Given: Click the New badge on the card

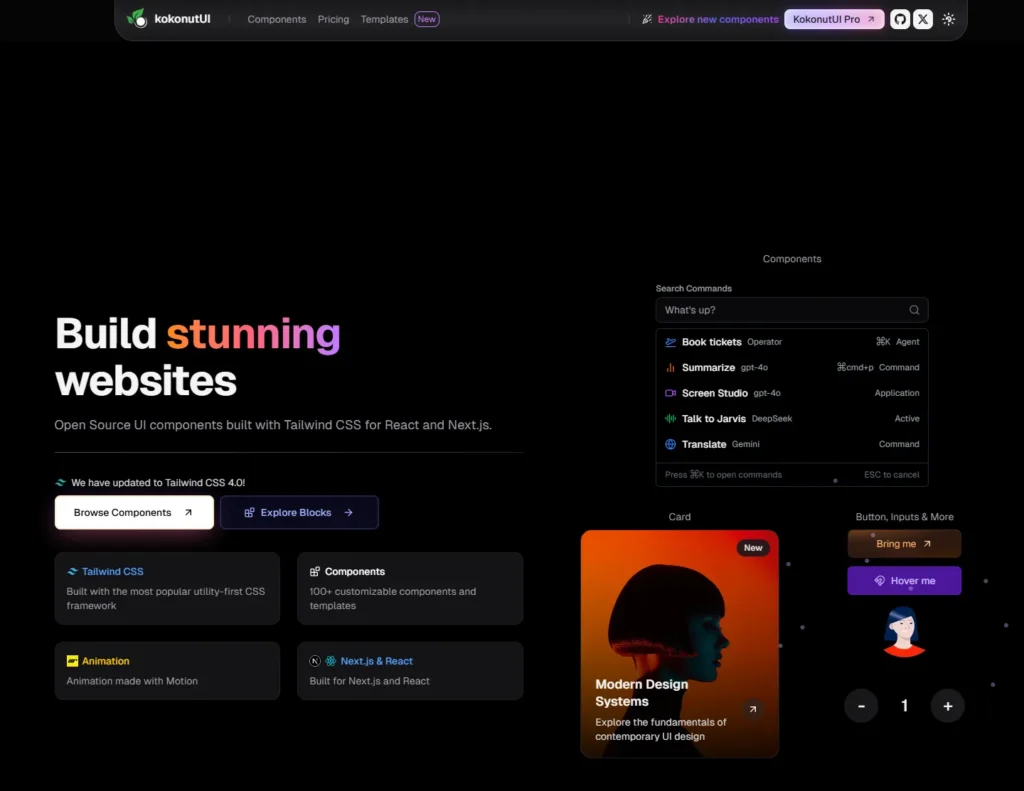Looking at the screenshot, I should coord(753,548).
